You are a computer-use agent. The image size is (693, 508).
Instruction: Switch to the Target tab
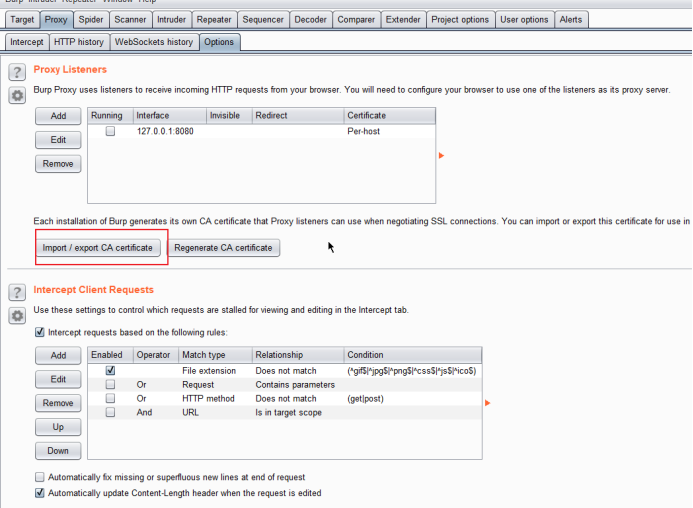22,20
